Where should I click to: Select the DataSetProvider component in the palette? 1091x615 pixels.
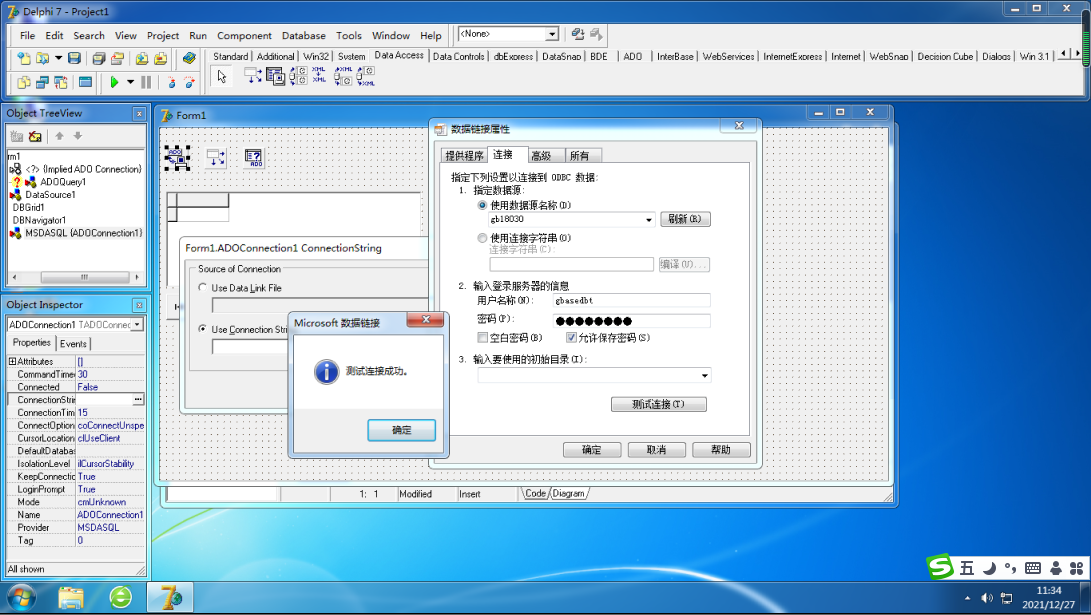(x=298, y=76)
